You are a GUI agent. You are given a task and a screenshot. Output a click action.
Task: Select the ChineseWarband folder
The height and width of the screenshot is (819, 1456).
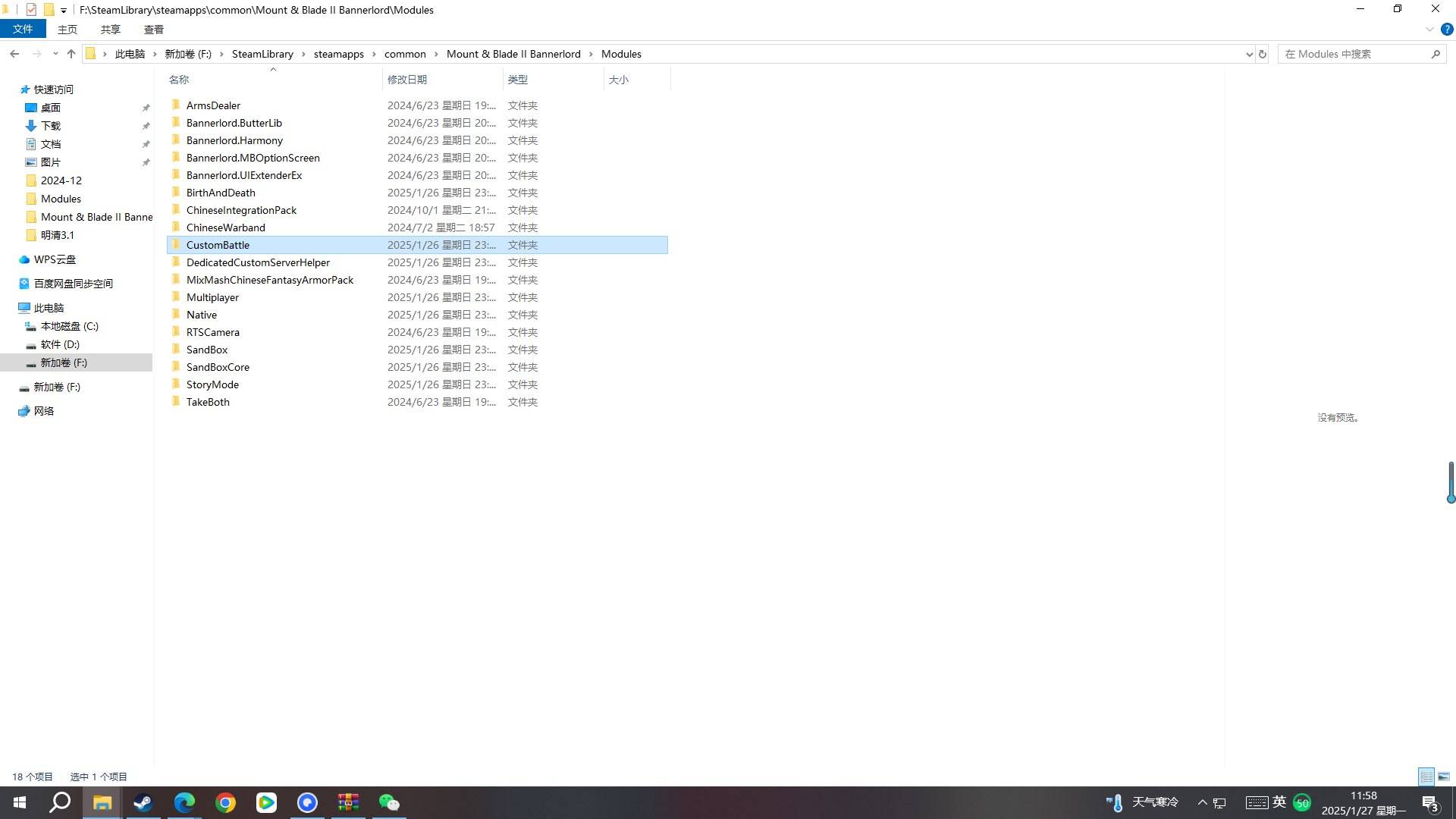pyautogui.click(x=226, y=227)
